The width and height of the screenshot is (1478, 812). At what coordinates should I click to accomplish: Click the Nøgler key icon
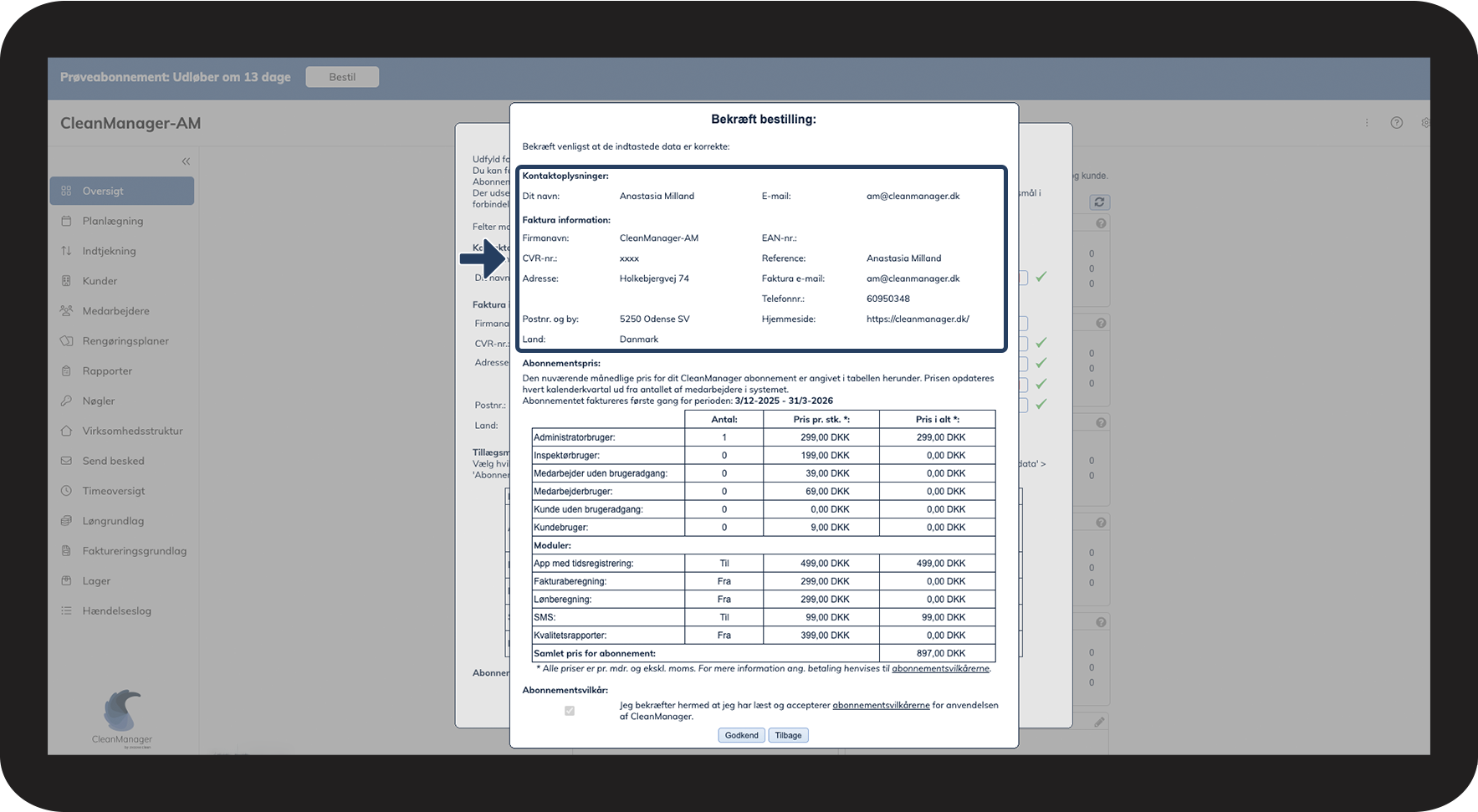pyautogui.click(x=66, y=401)
